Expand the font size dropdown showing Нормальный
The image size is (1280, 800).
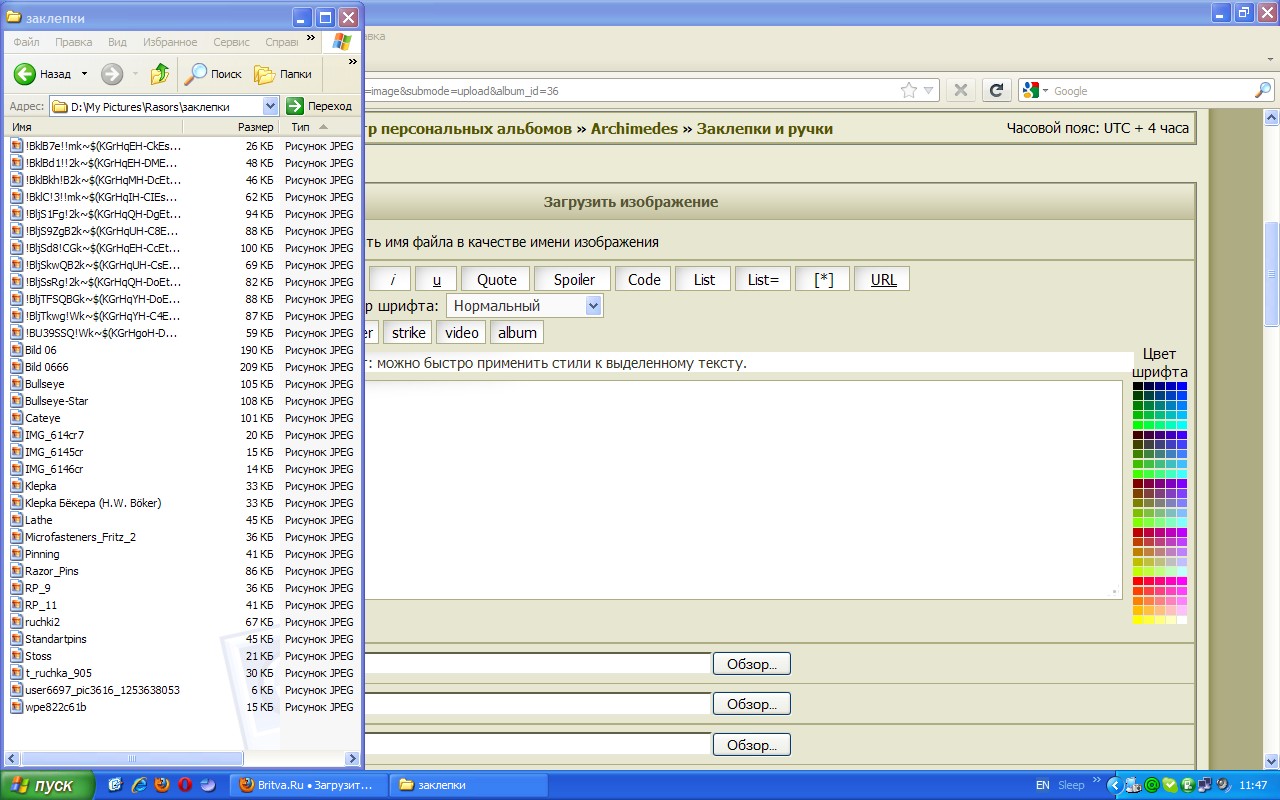pyautogui.click(x=593, y=306)
